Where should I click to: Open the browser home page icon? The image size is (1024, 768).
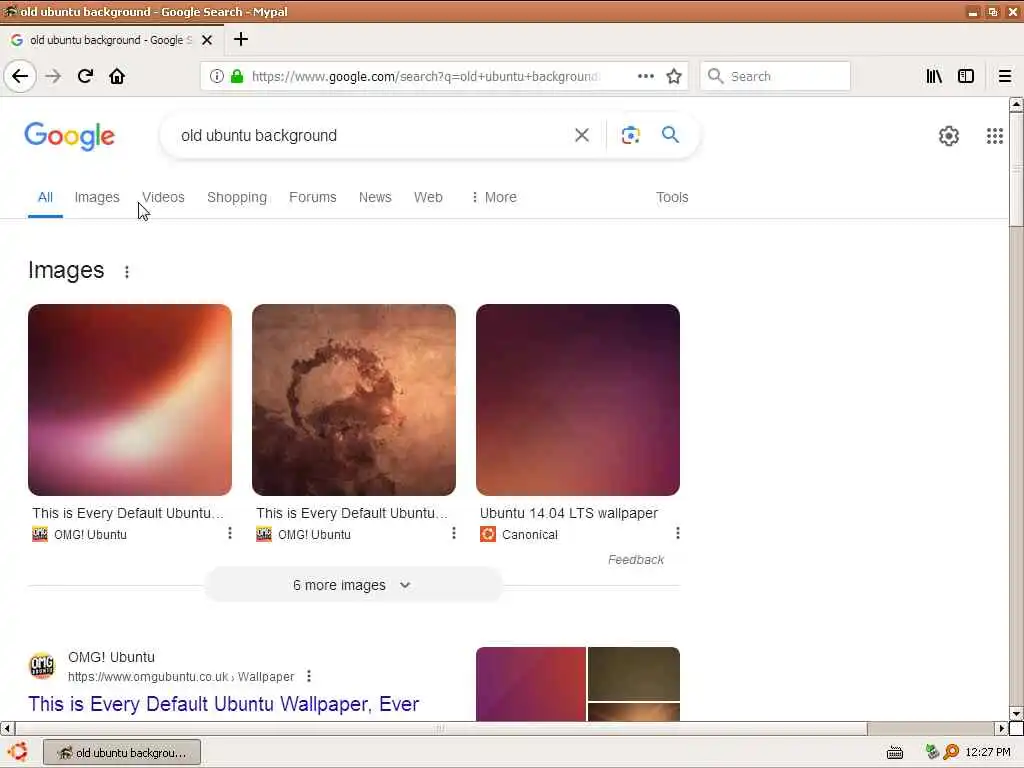coord(117,76)
